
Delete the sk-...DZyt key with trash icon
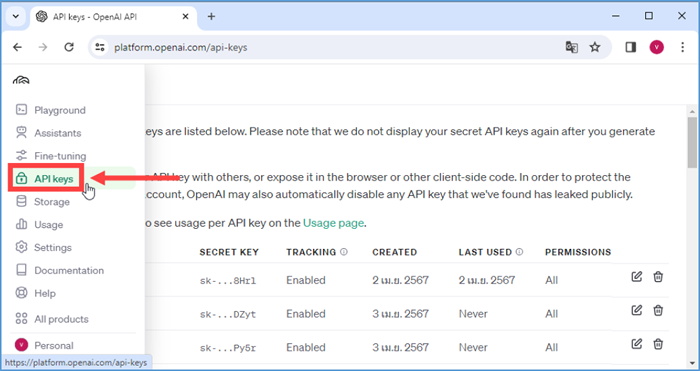[658, 310]
